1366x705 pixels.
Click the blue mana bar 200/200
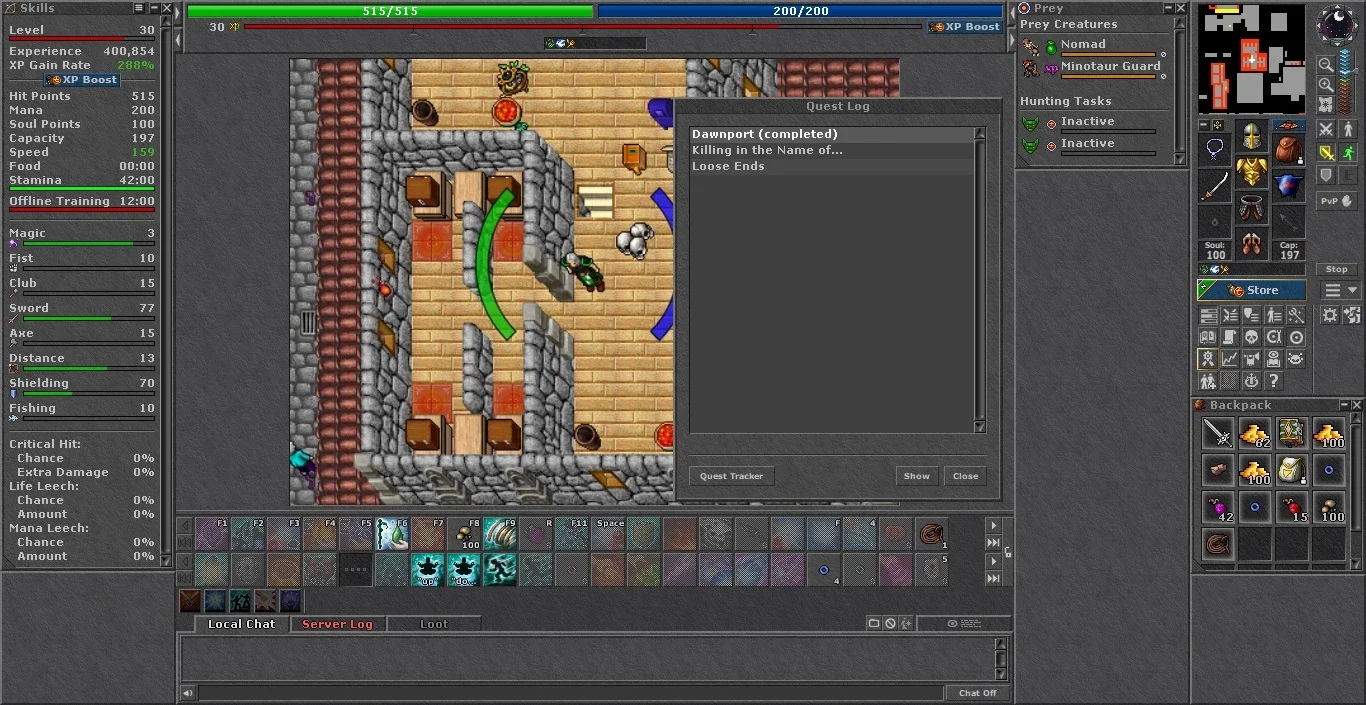click(x=801, y=11)
